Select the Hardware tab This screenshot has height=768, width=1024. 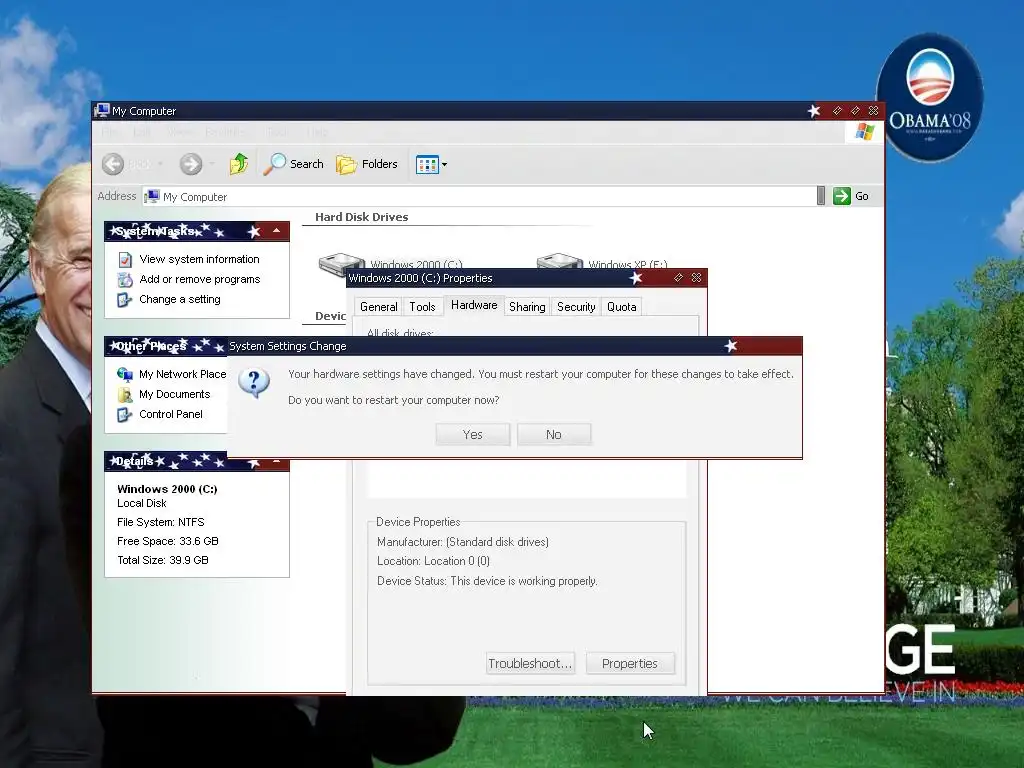[x=474, y=305]
